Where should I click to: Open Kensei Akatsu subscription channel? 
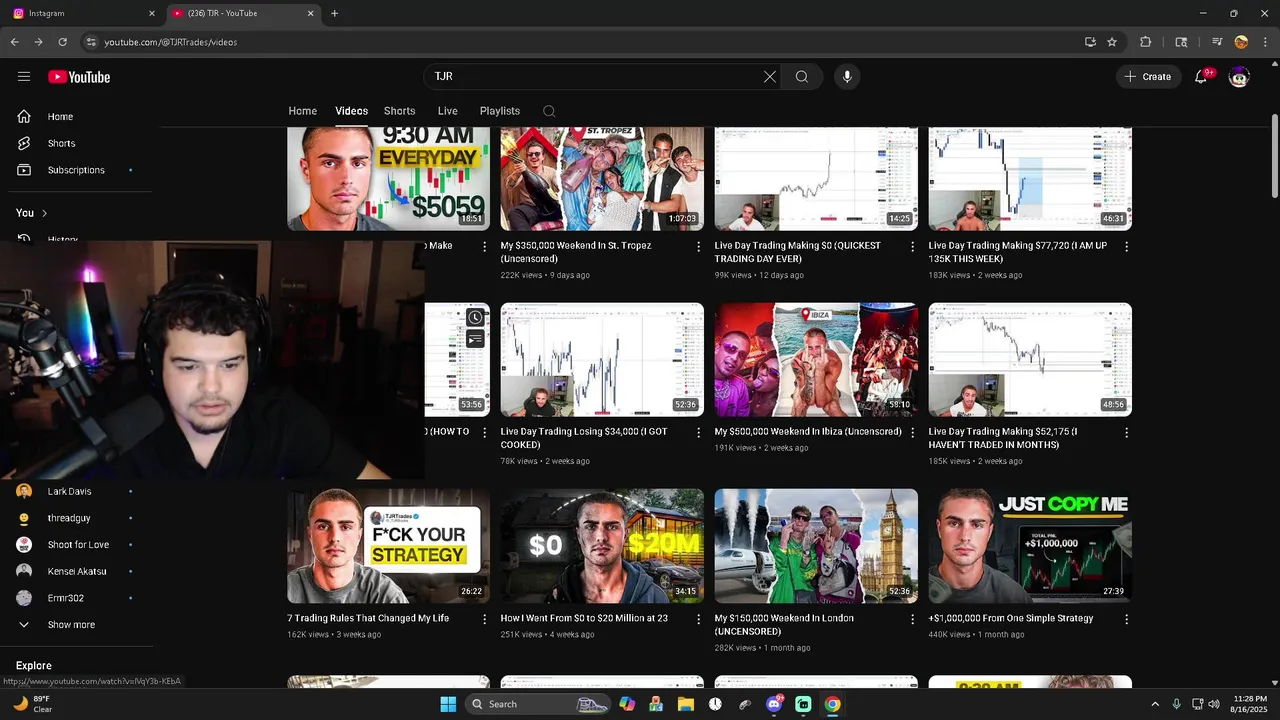tap(76, 571)
